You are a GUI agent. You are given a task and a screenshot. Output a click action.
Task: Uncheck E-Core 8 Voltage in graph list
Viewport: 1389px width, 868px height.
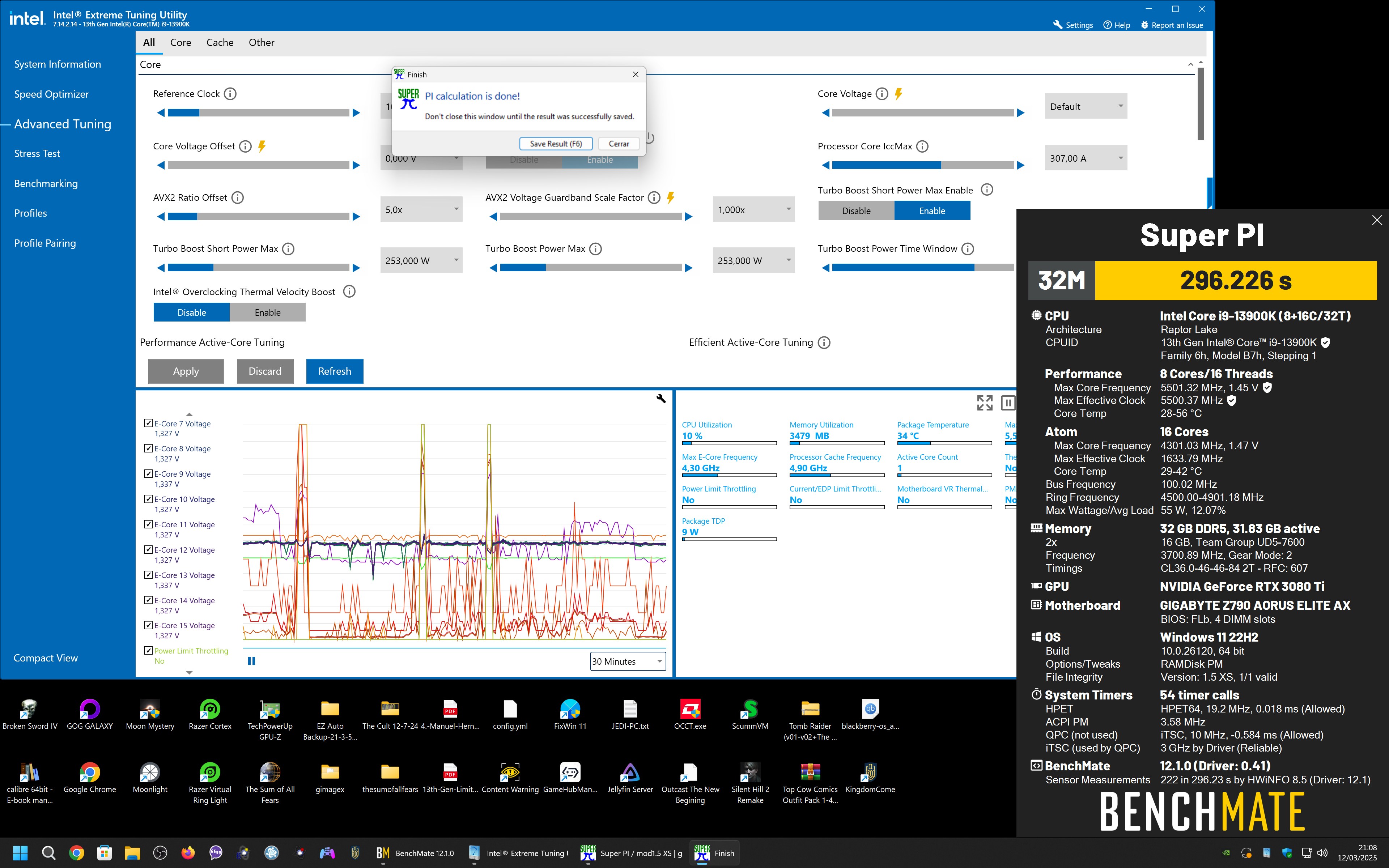[x=149, y=448]
